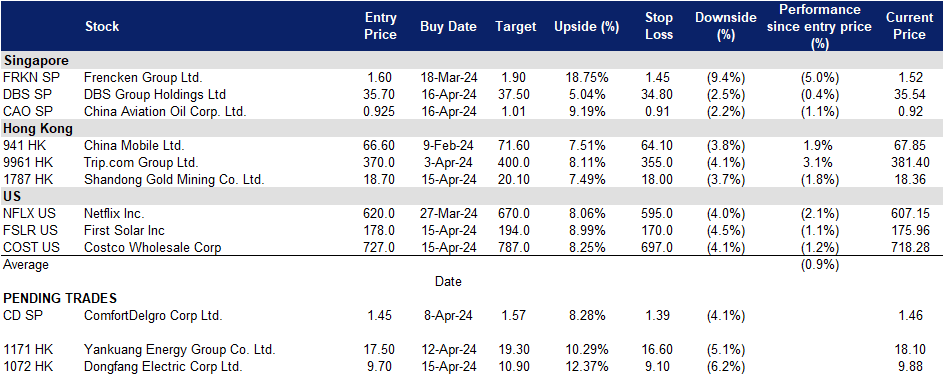Select the Entry Price column header

coord(381,26)
